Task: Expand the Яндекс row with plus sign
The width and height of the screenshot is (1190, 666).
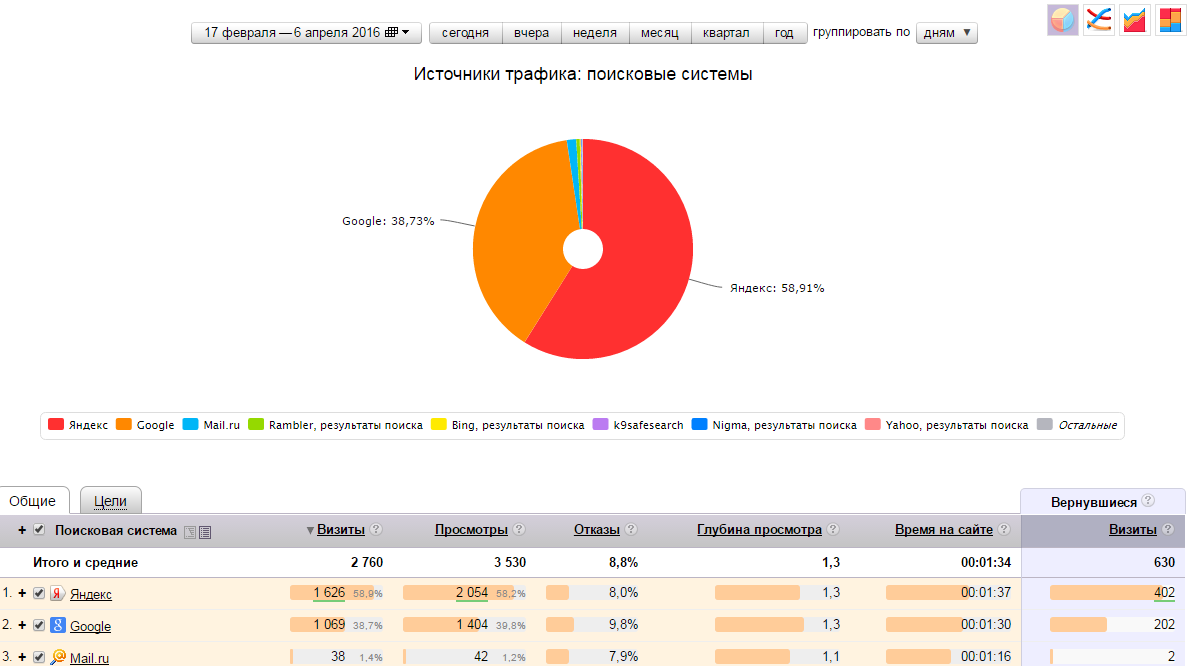Action: coord(22,593)
